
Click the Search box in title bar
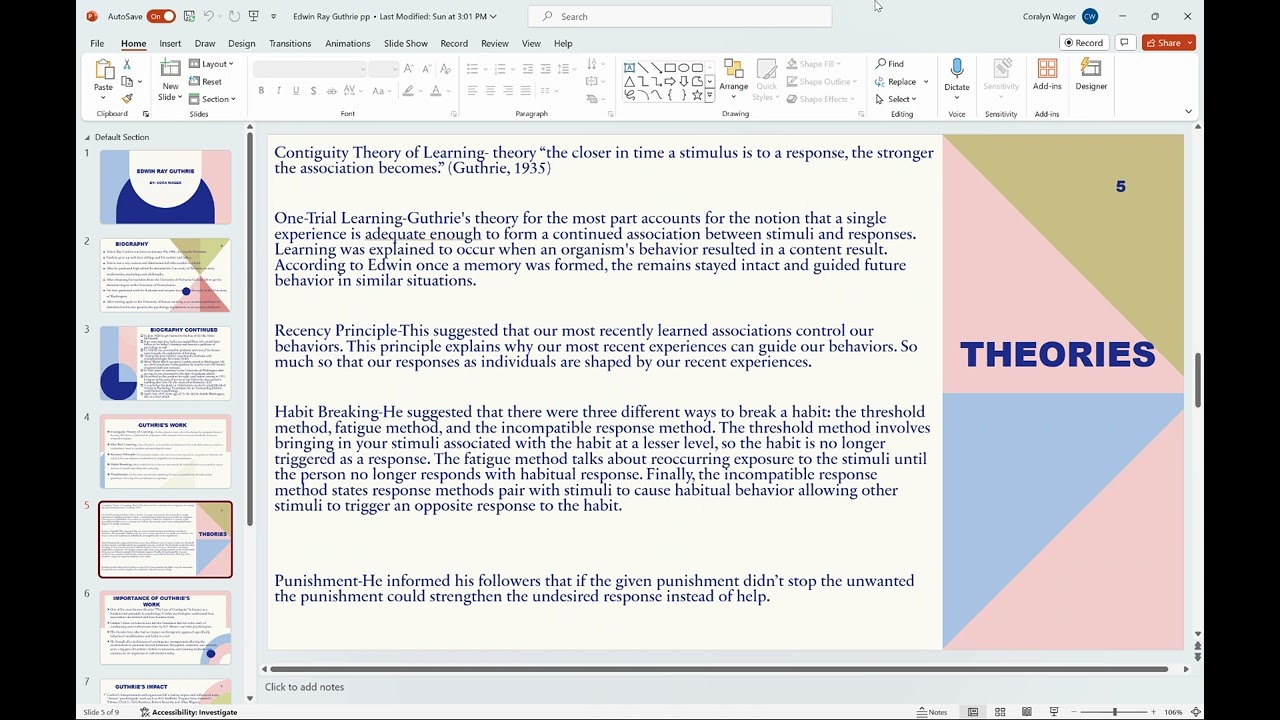point(680,16)
